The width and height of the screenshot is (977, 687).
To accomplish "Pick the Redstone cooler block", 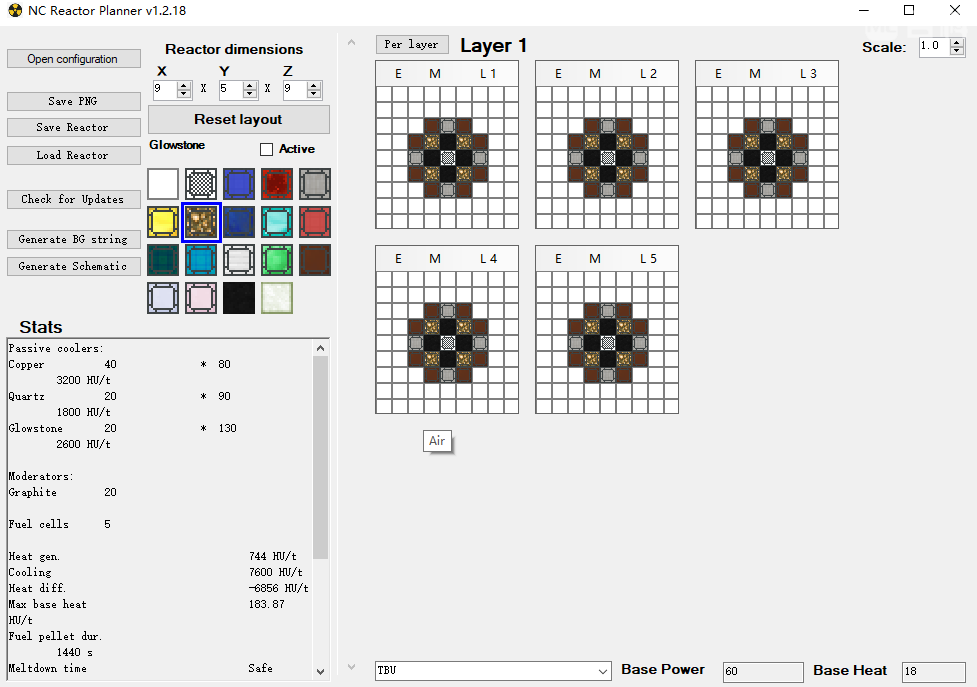I will coord(277,184).
